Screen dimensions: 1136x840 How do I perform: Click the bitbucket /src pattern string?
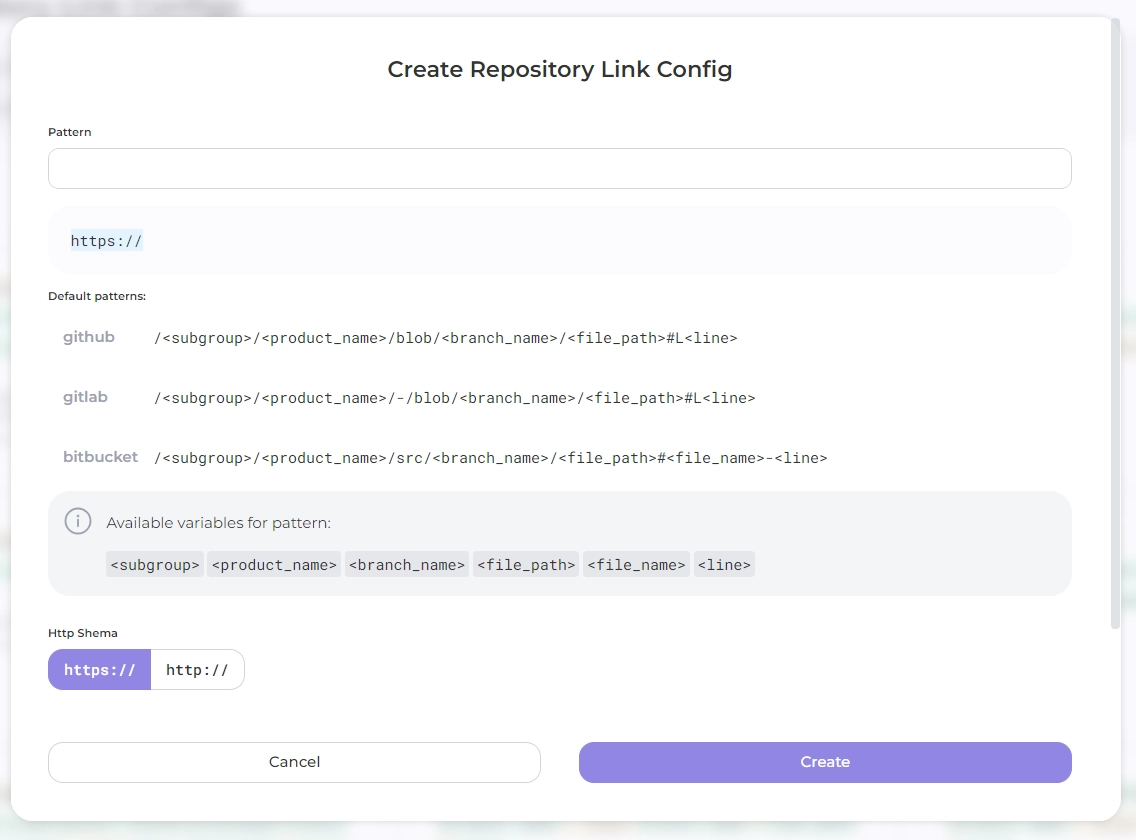click(490, 458)
